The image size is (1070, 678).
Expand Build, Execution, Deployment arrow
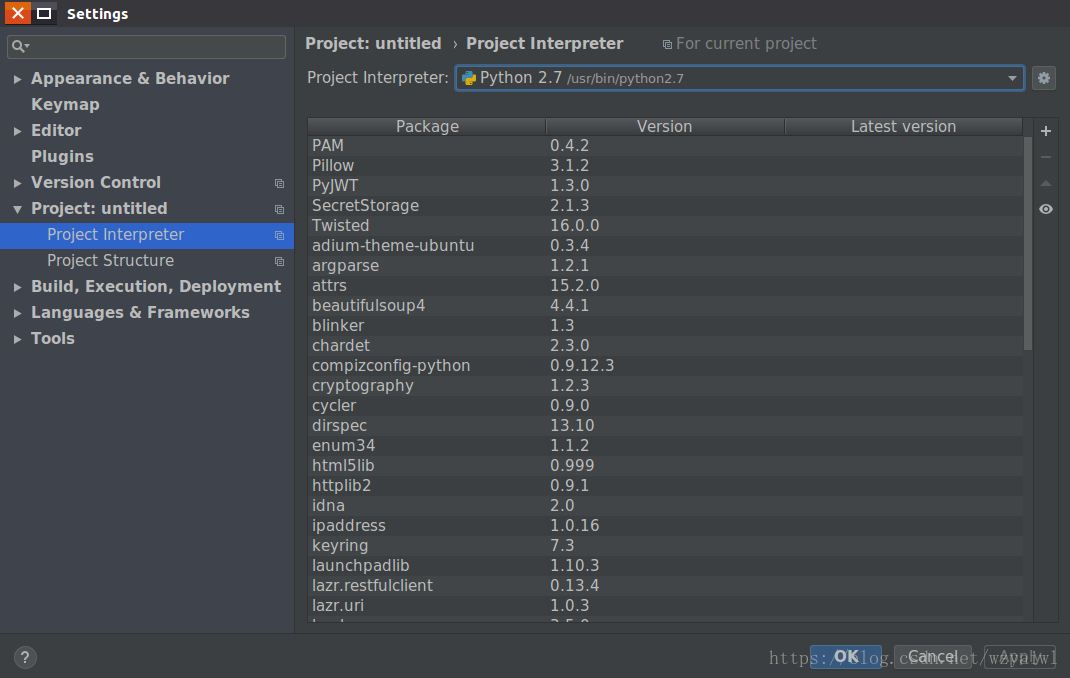pyautogui.click(x=17, y=287)
